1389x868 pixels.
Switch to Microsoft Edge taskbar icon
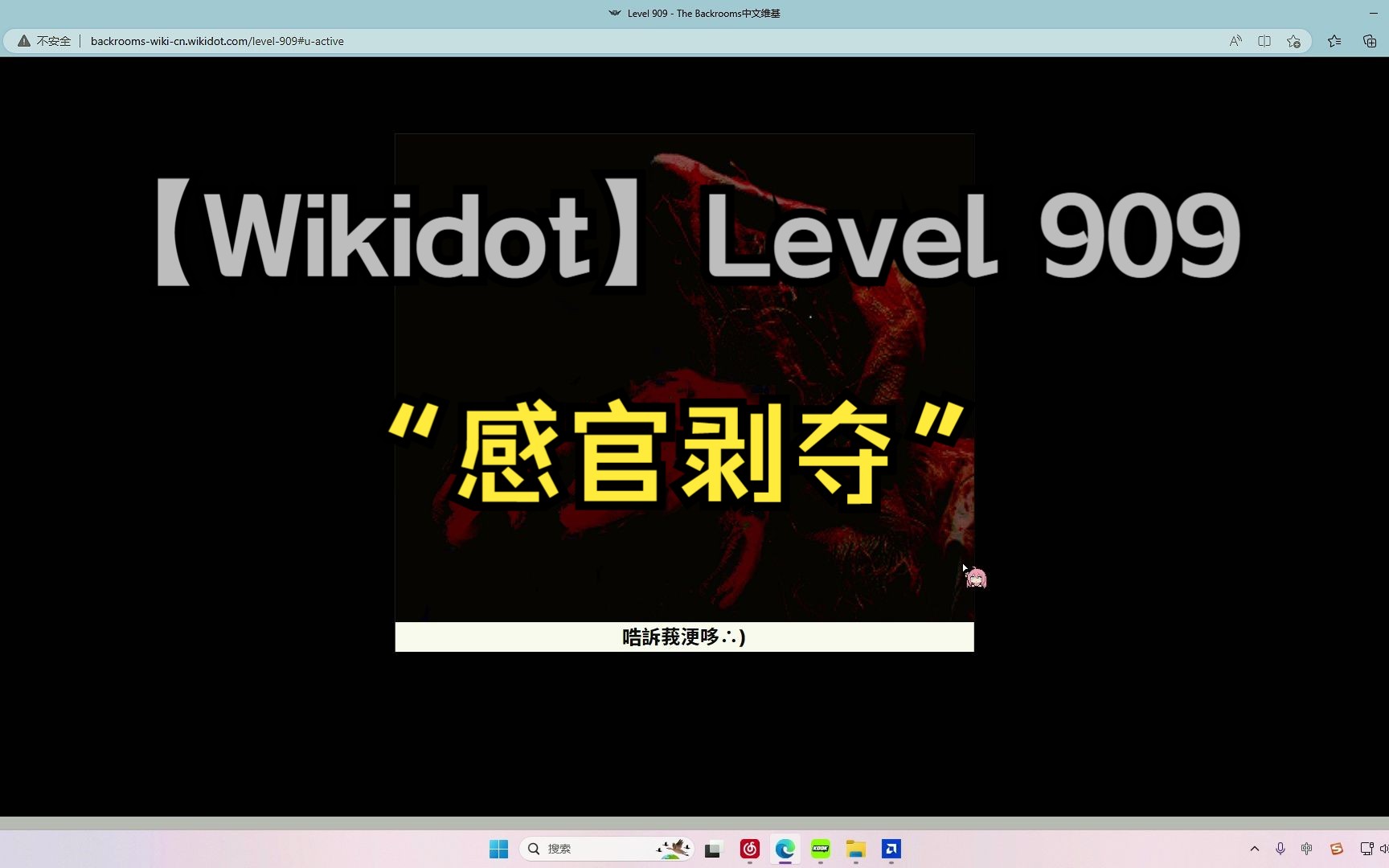pyautogui.click(x=785, y=849)
